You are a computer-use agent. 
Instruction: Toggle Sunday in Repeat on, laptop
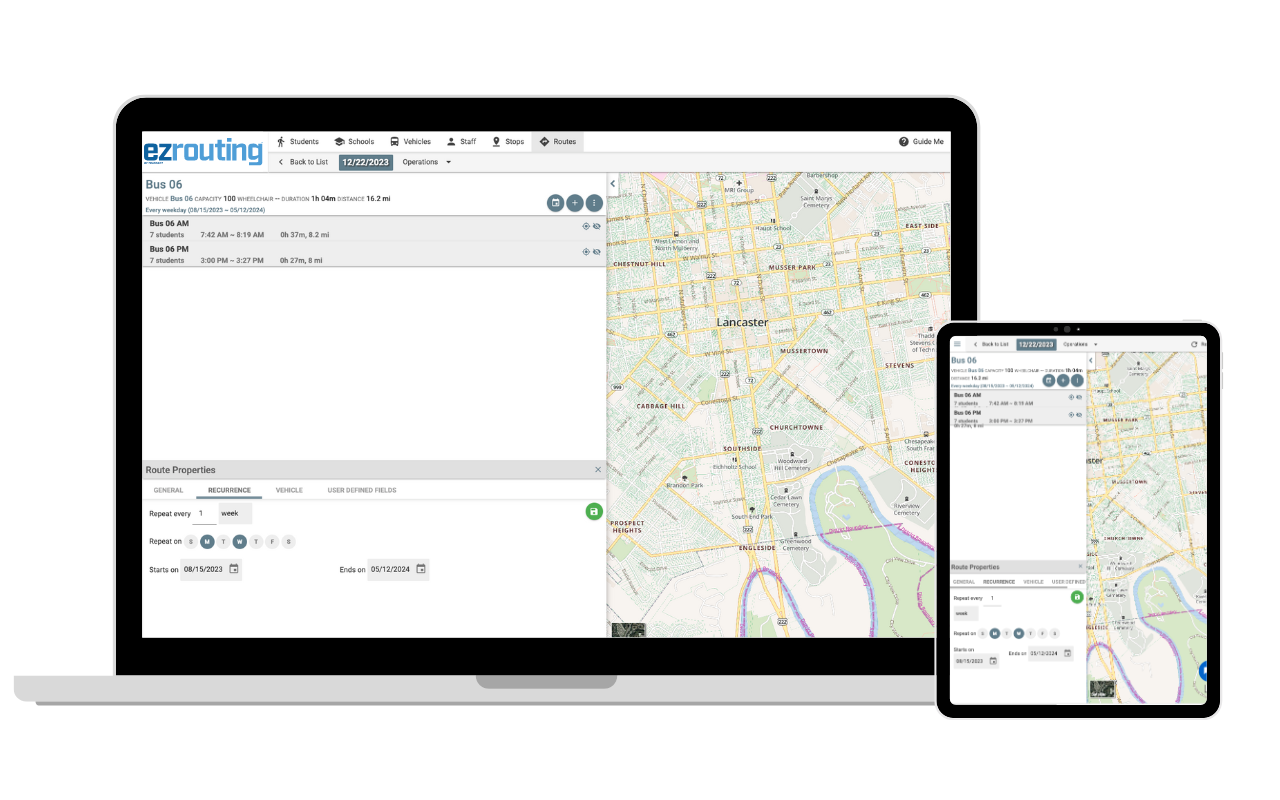(191, 542)
